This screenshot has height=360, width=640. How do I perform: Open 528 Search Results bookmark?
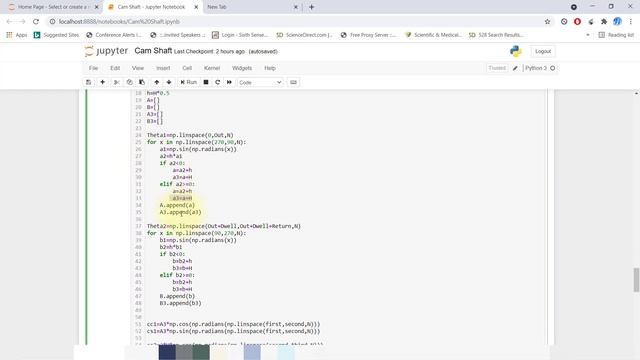click(x=496, y=35)
